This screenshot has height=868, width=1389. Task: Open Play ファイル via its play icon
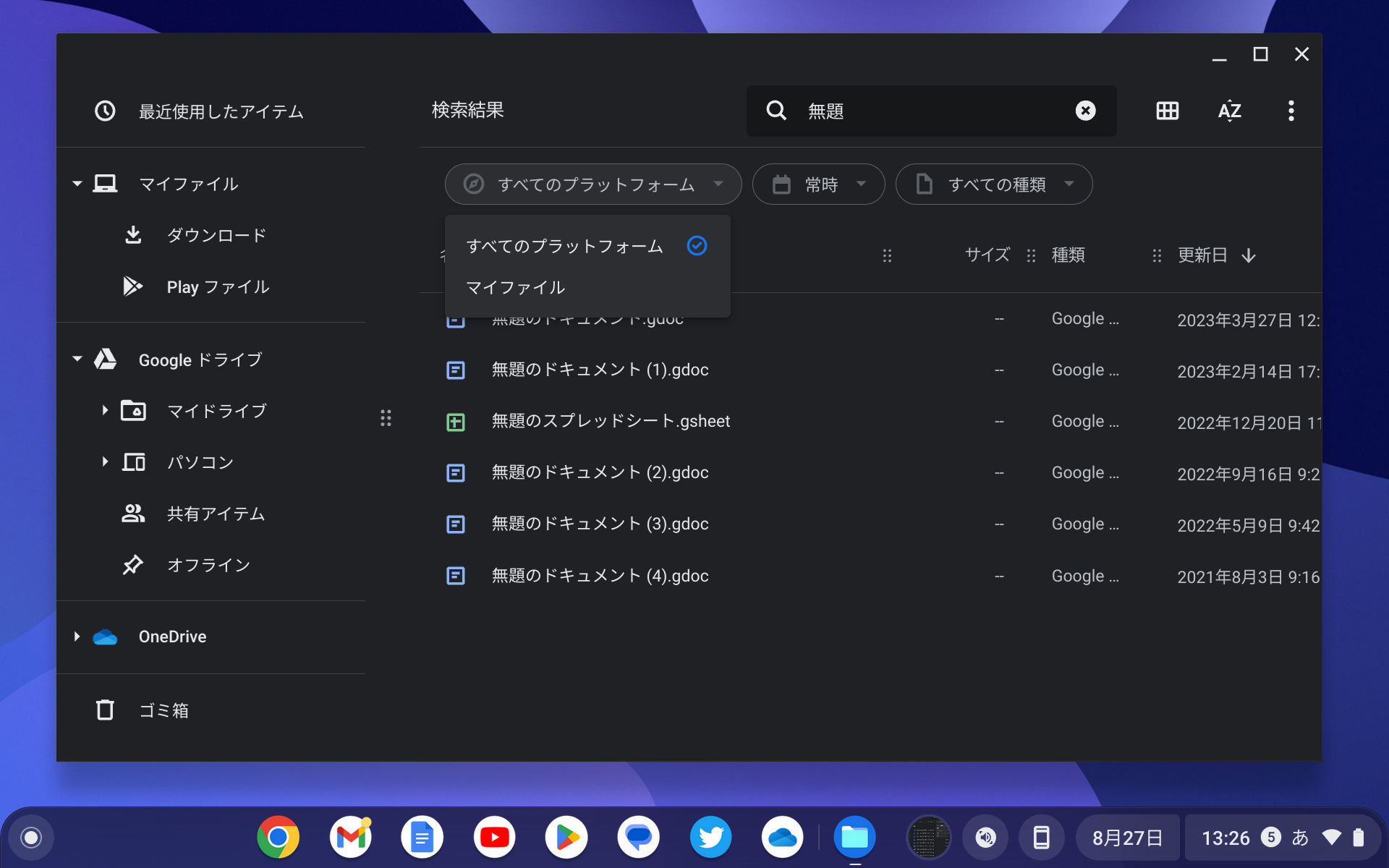pyautogui.click(x=133, y=286)
